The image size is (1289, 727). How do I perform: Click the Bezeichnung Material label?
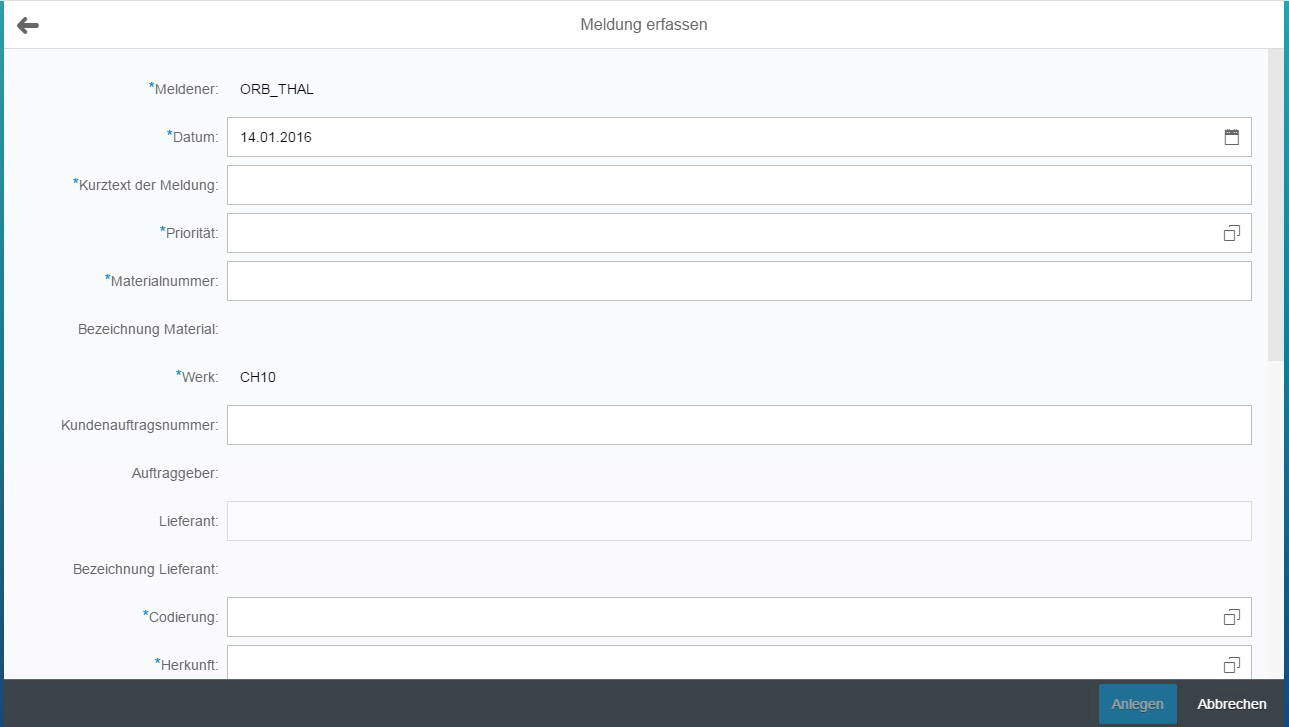[148, 329]
